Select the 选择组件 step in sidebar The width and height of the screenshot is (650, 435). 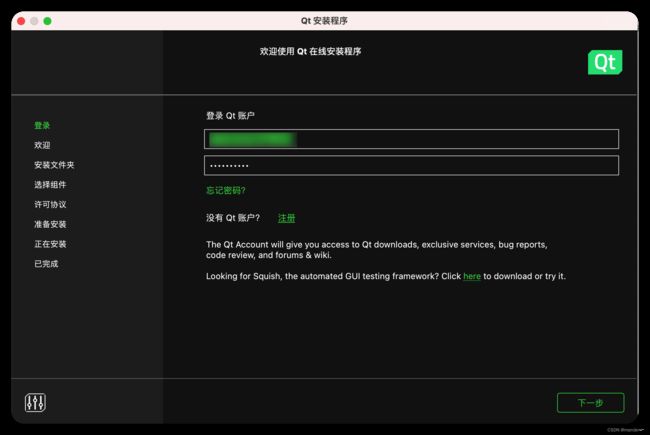coord(50,185)
